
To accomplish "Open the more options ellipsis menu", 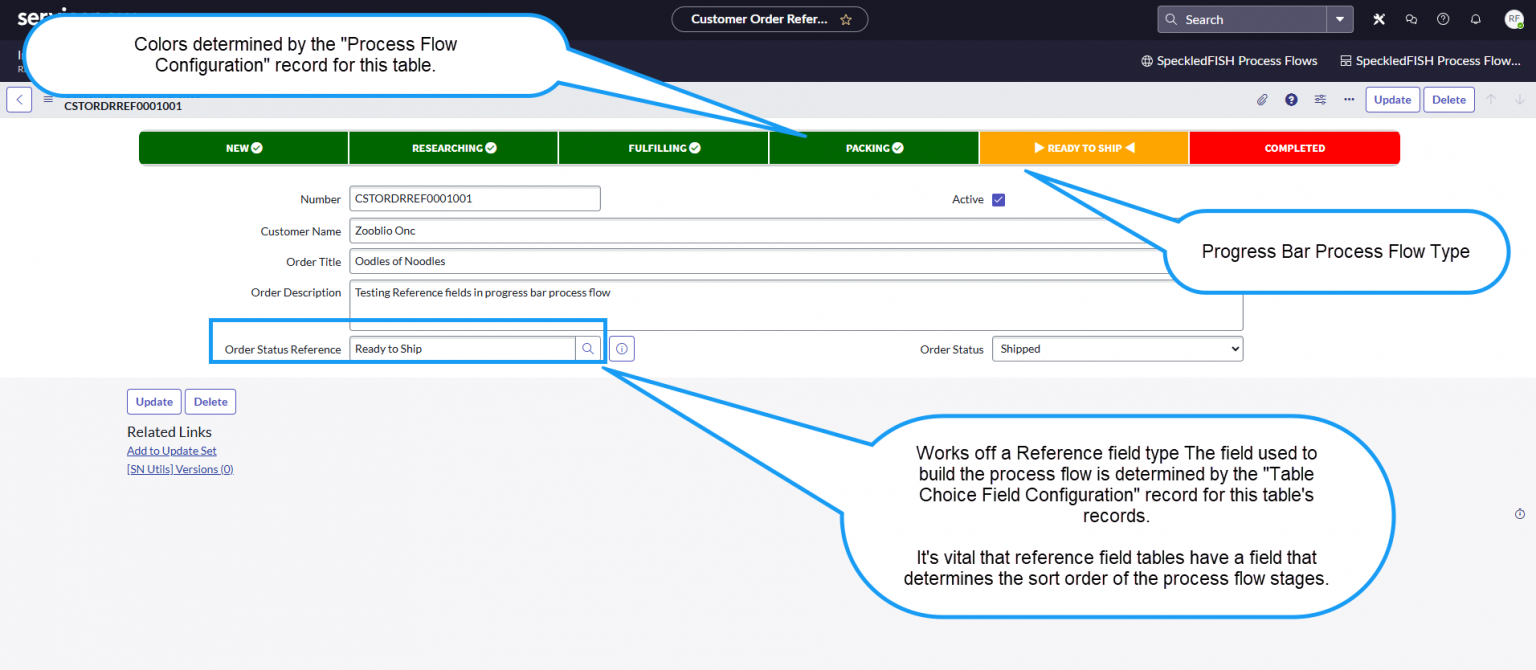I will [x=1349, y=99].
